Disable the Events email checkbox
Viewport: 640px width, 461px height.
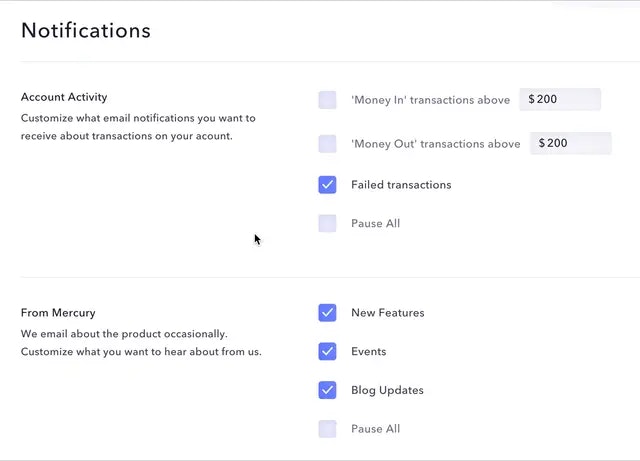coord(327,352)
